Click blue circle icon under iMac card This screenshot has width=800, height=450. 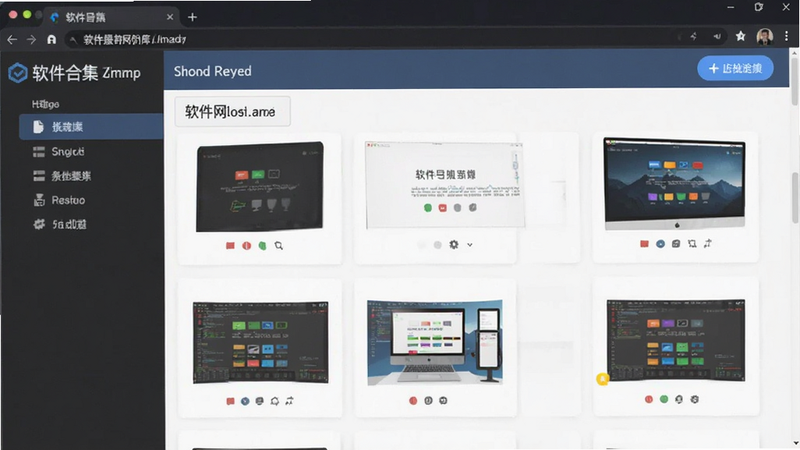pyautogui.click(x=660, y=244)
